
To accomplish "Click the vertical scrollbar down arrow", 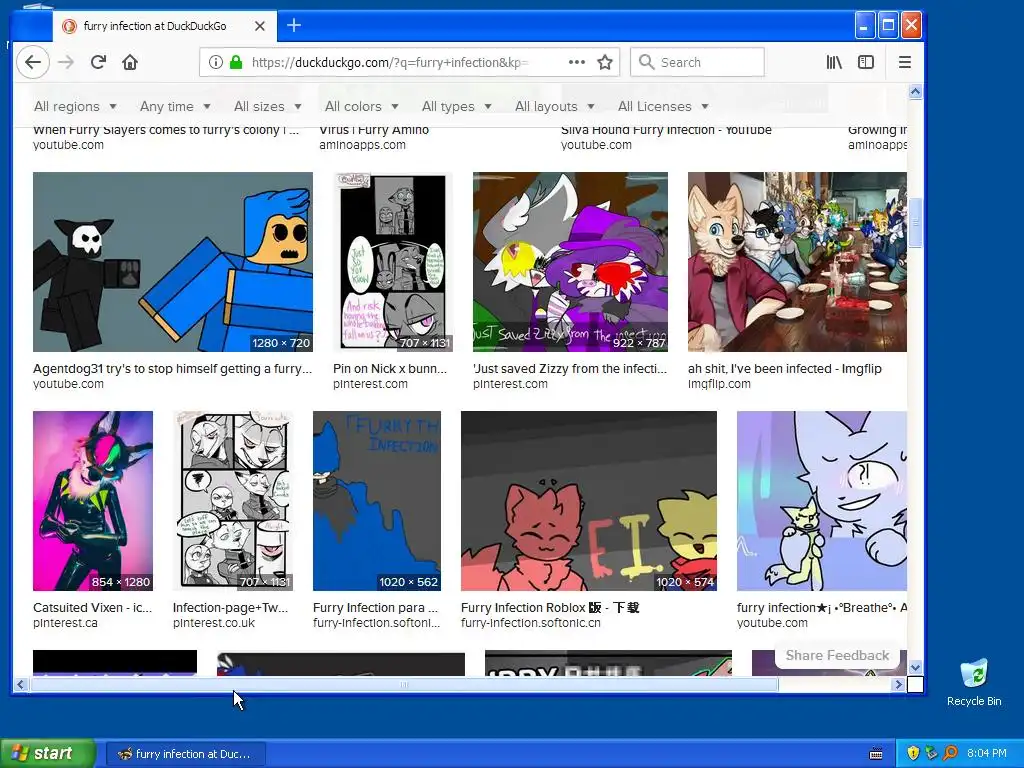I will (x=916, y=667).
